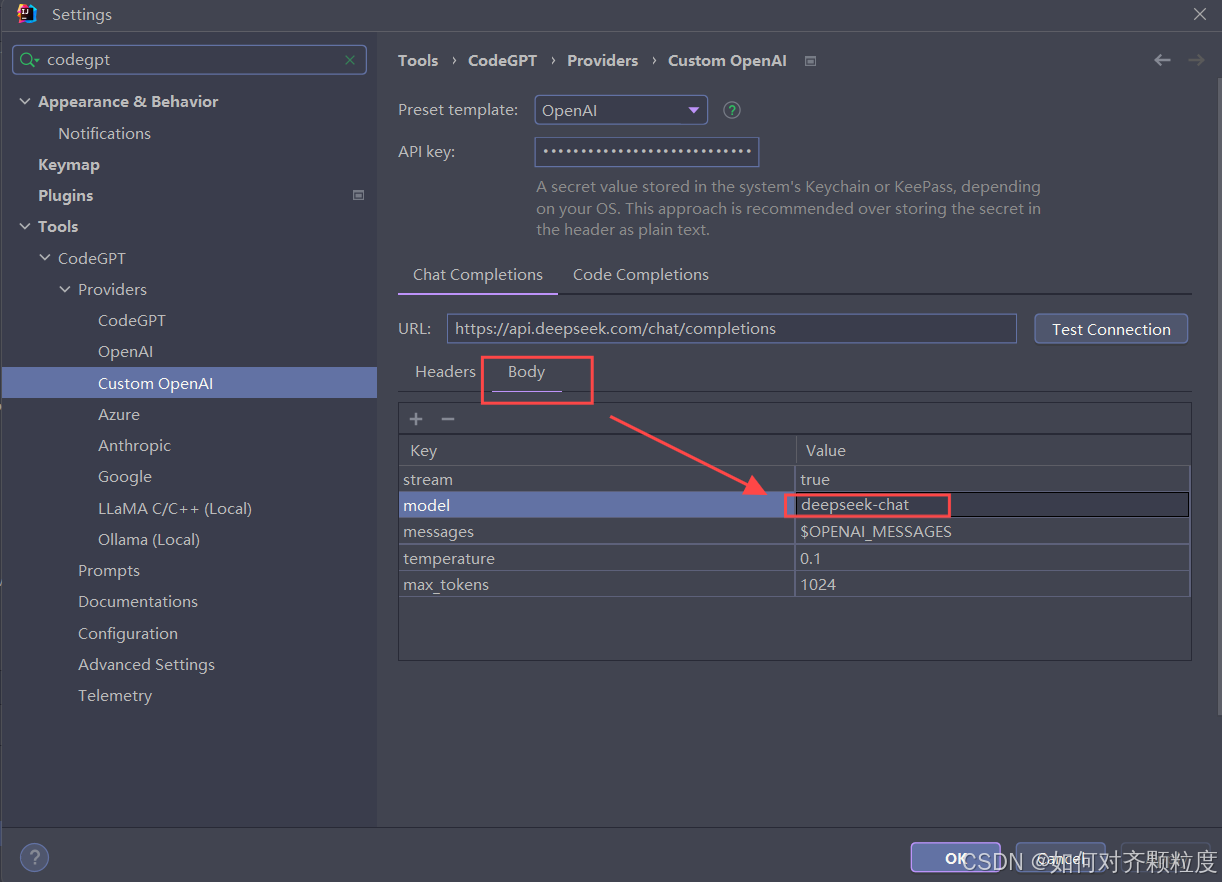This screenshot has width=1222, height=882.
Task: Click the Plugins row indicator icon
Action: [359, 195]
